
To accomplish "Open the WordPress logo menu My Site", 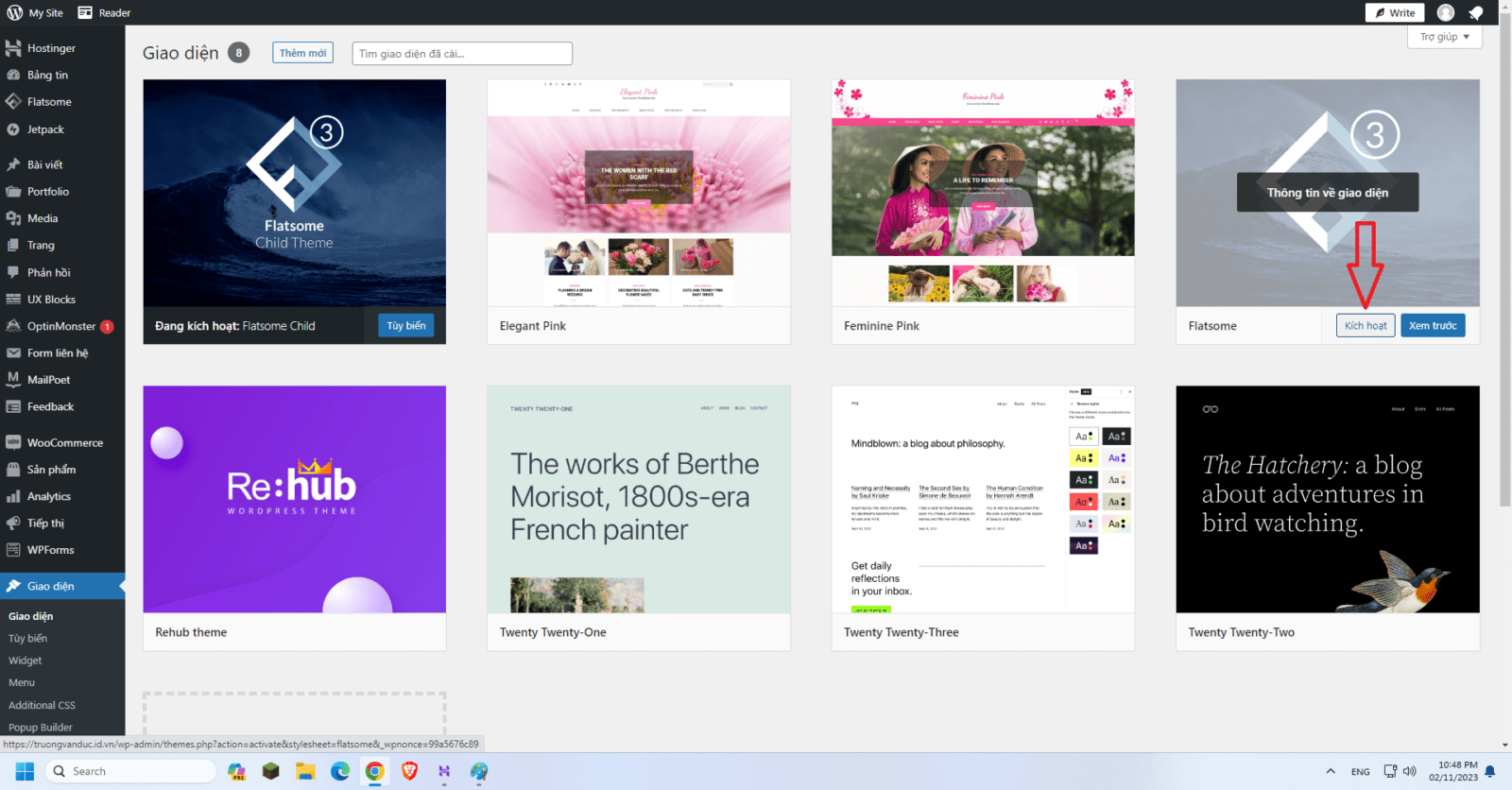I will click(35, 12).
